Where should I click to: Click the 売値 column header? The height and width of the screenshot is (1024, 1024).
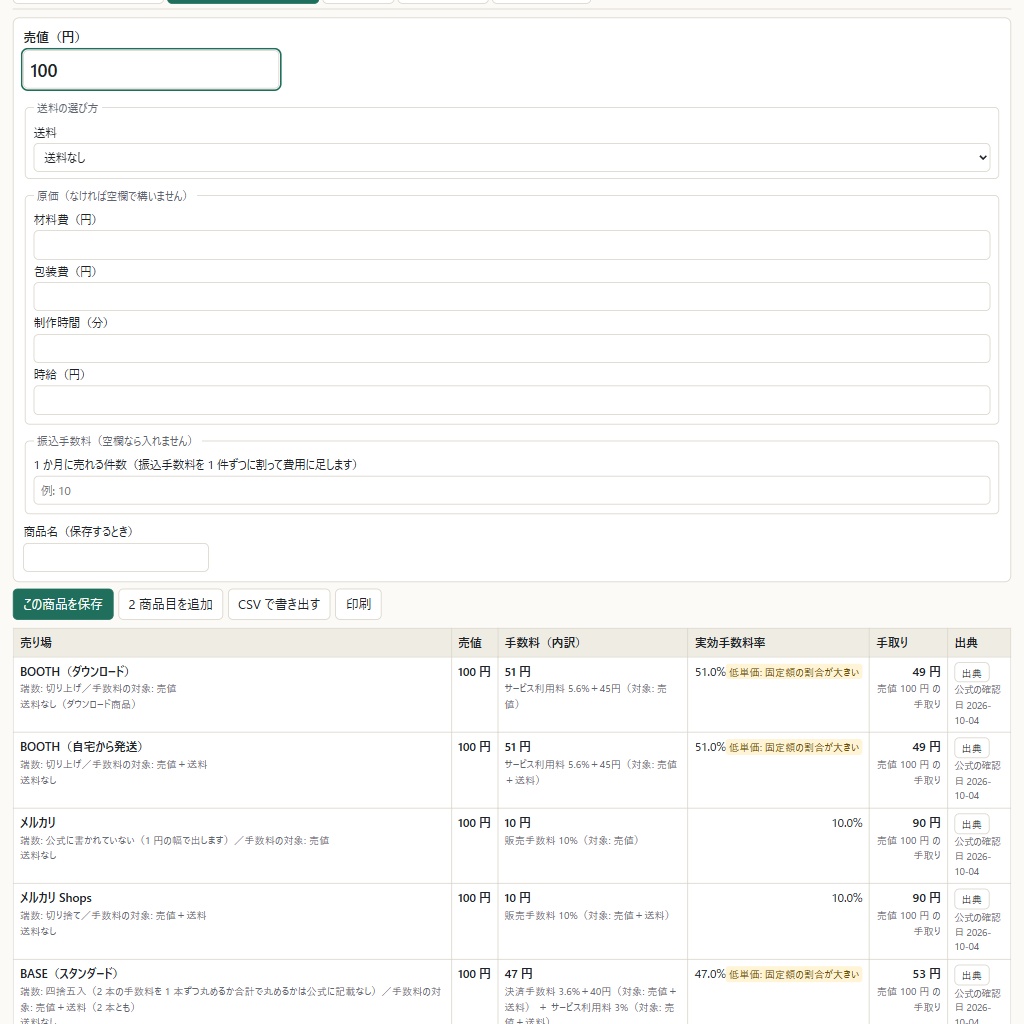[474, 643]
